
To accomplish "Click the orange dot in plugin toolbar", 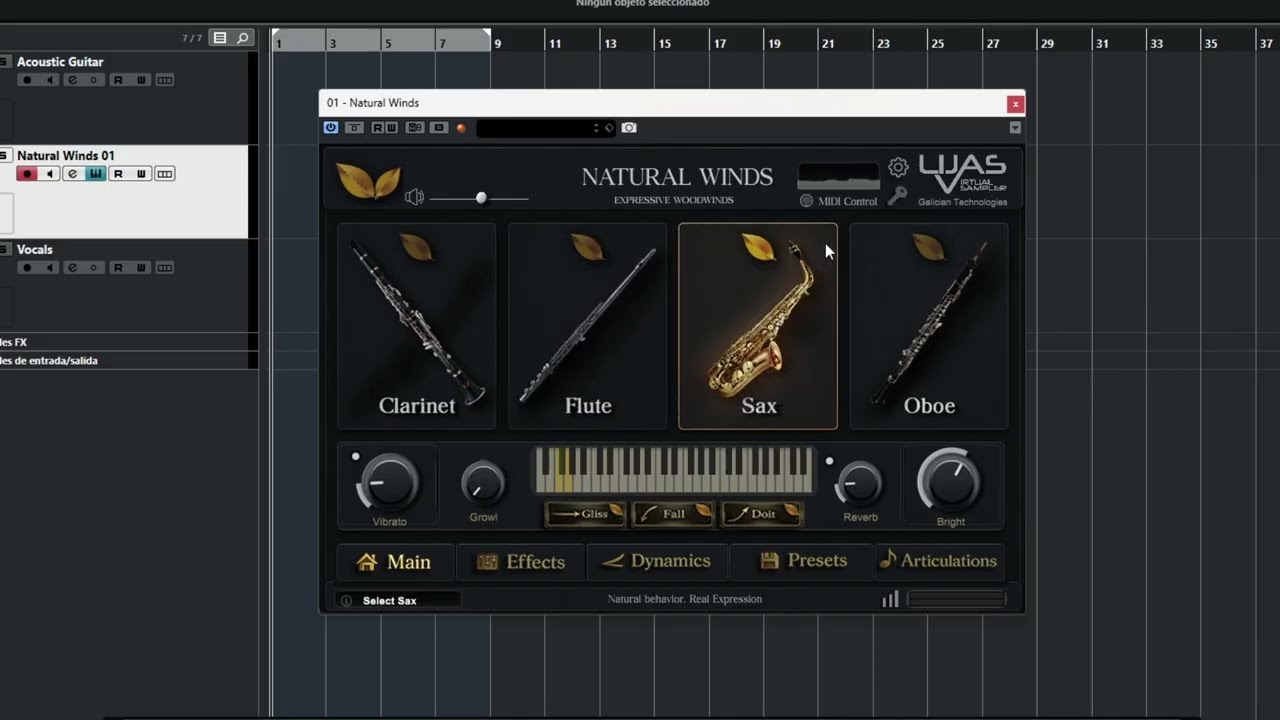I will [x=461, y=128].
